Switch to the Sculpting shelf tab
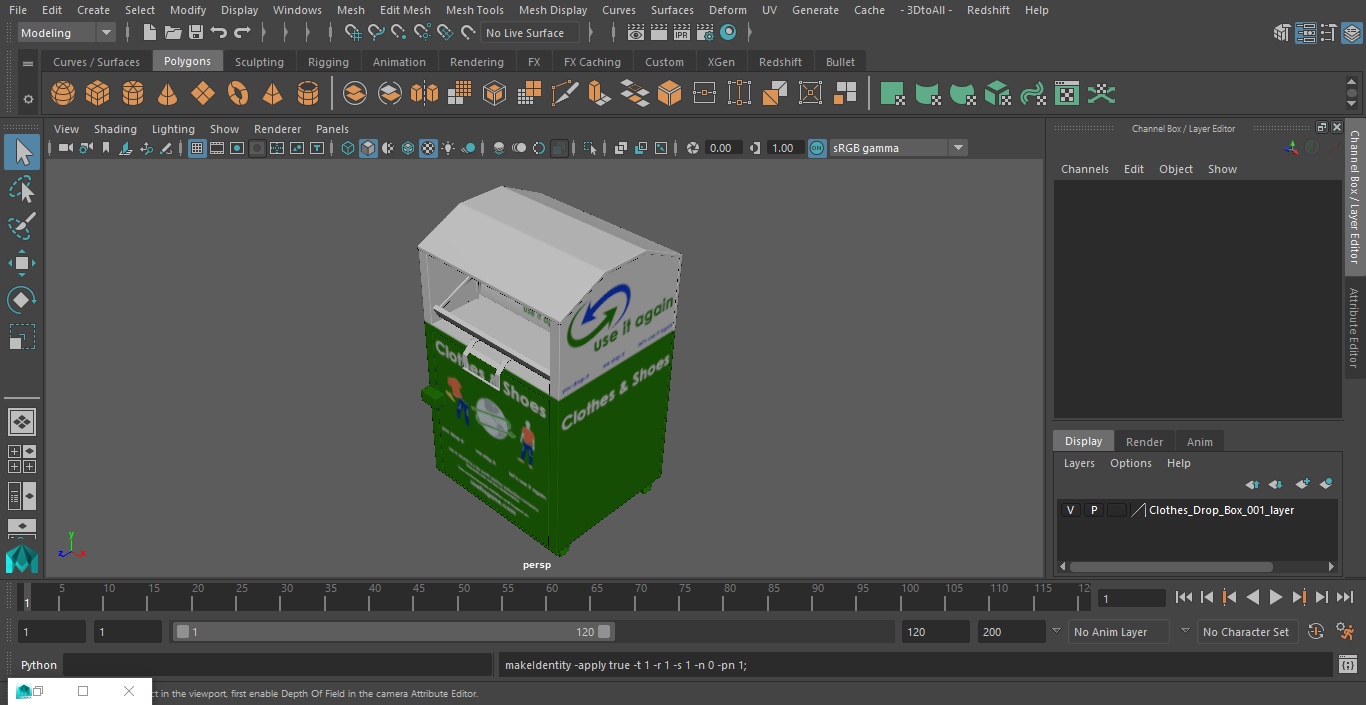 tap(259, 62)
